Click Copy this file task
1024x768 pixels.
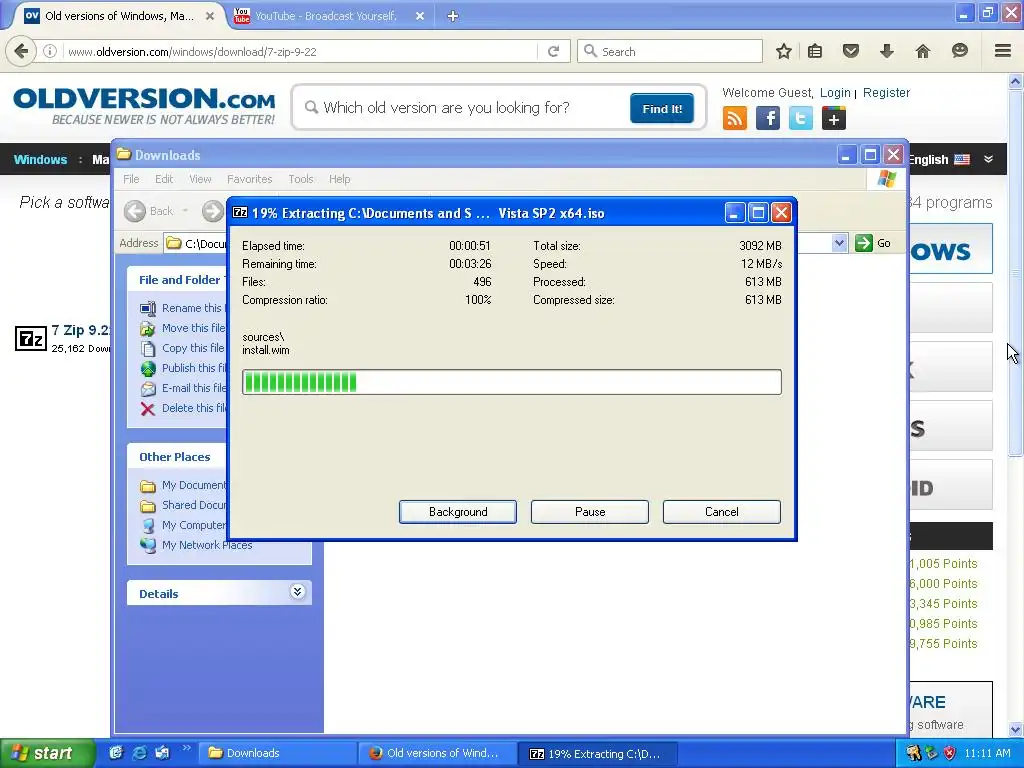tap(184, 348)
